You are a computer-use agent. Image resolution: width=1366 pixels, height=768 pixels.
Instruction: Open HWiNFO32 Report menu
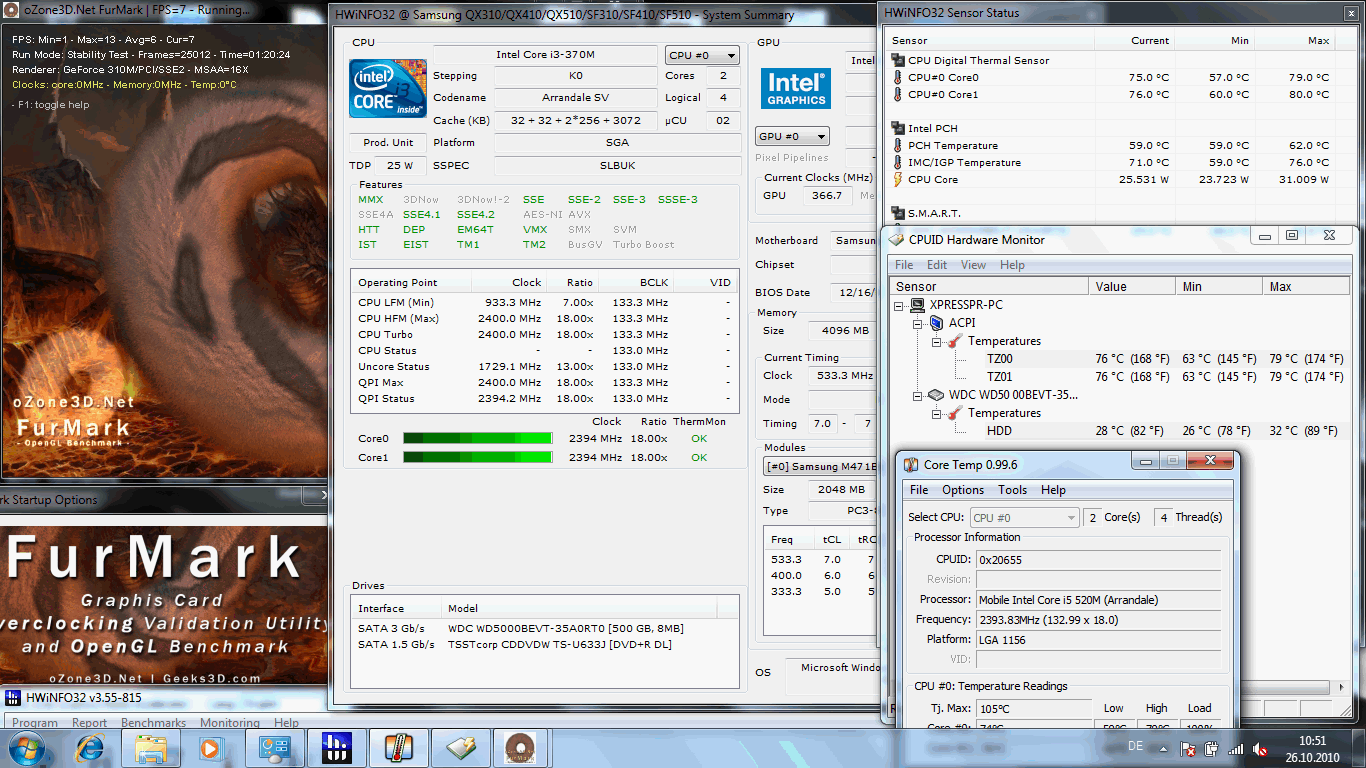coord(90,722)
